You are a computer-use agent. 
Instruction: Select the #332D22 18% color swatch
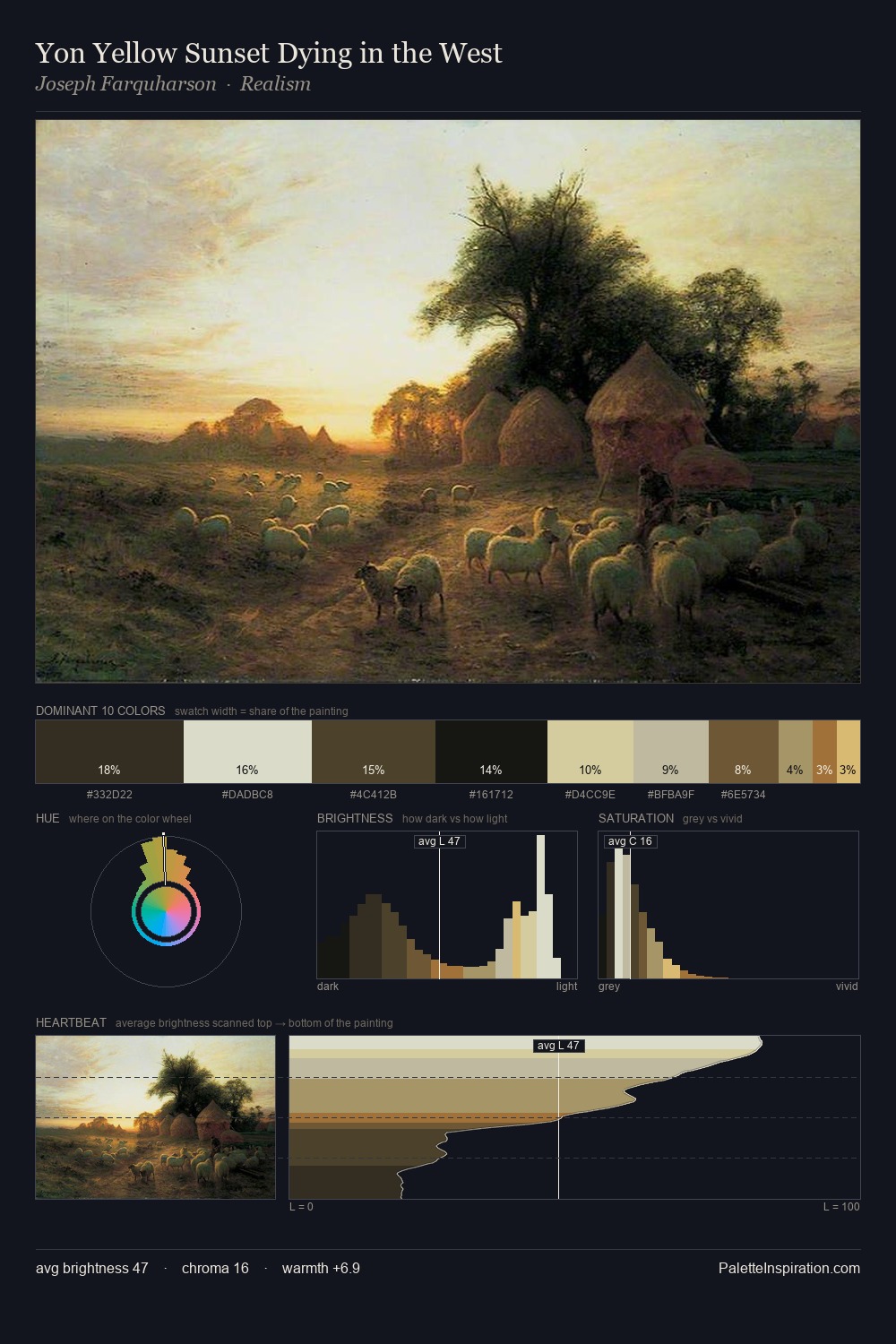pos(109,752)
